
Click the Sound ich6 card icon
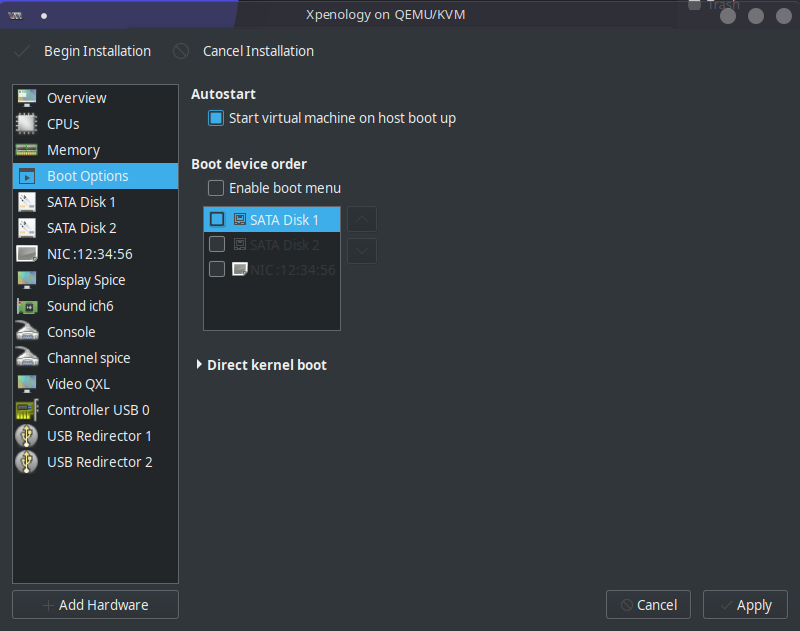pyautogui.click(x=27, y=306)
